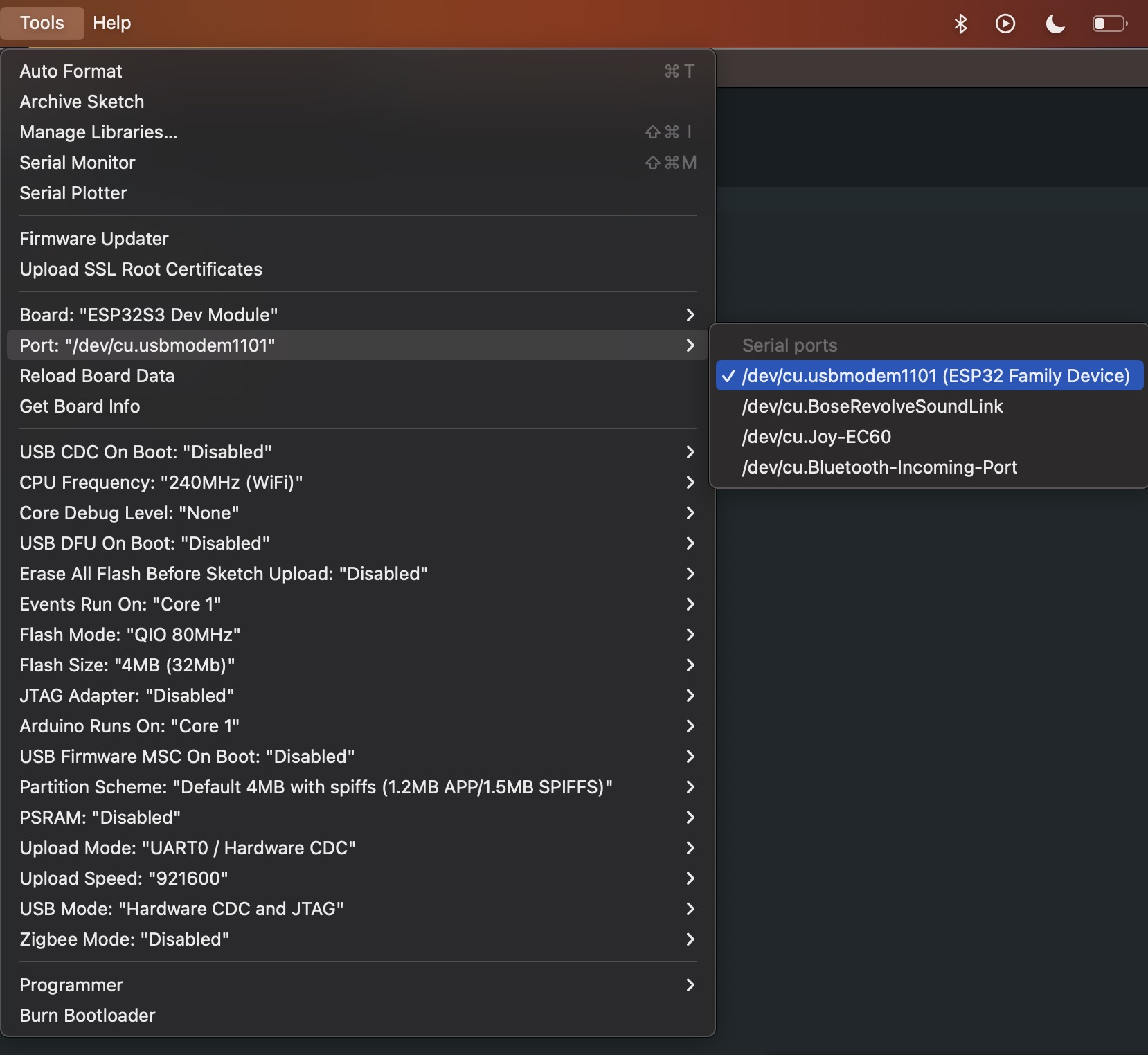Open JTAG Adapter option
Viewport: 1148px width, 1055px height.
coord(358,696)
